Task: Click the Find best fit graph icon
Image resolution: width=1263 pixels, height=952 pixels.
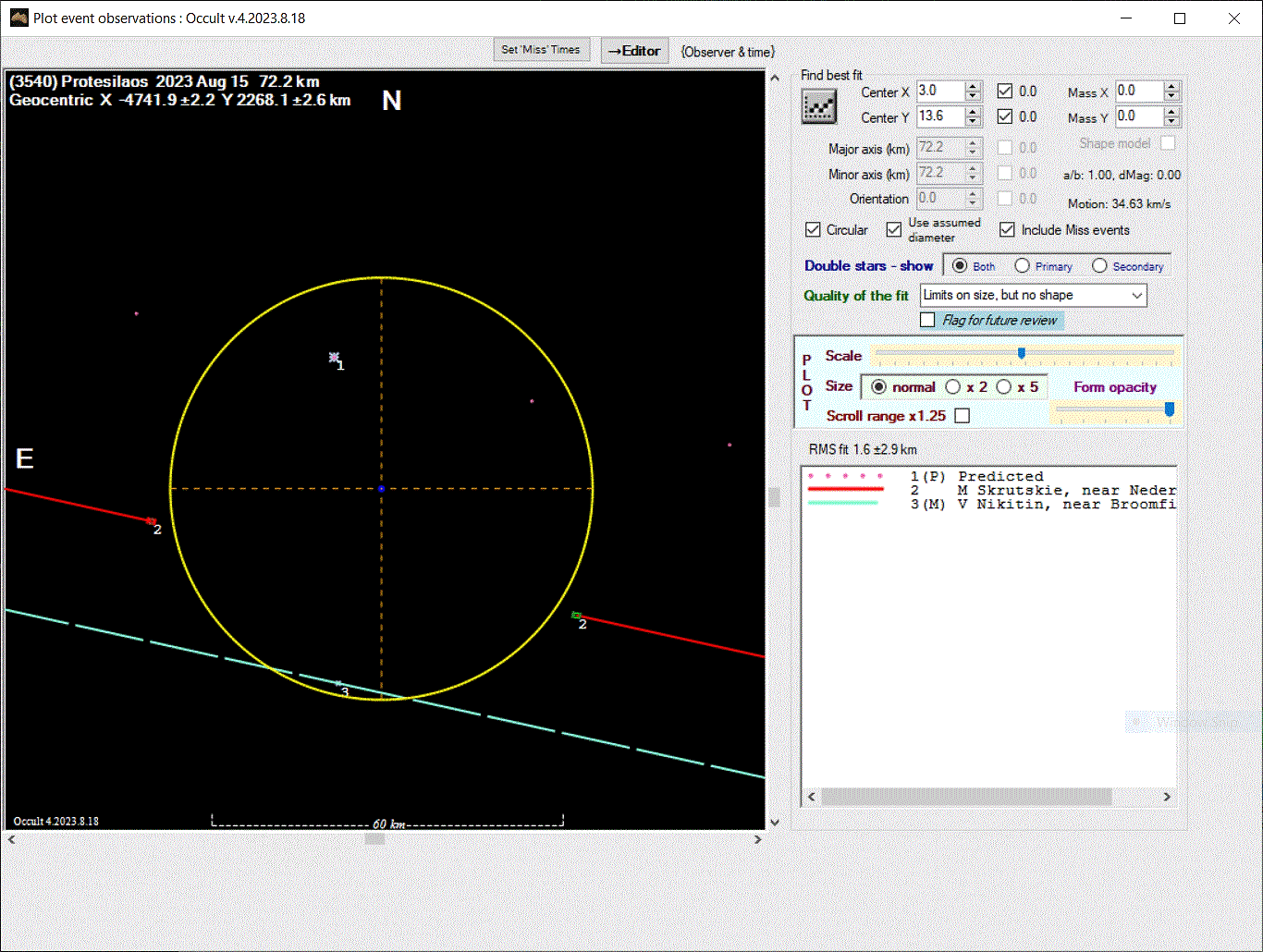Action: point(818,107)
